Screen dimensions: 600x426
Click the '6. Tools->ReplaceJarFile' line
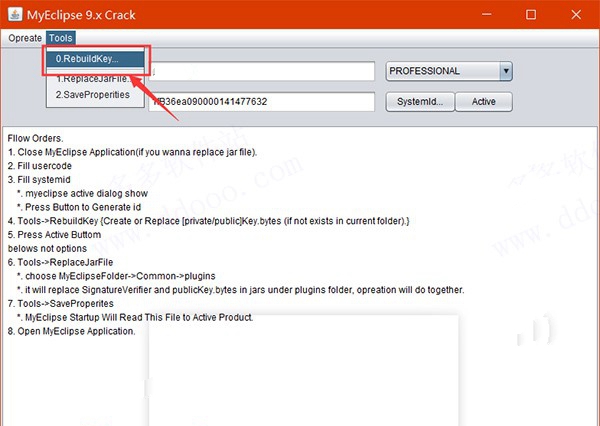point(60,262)
